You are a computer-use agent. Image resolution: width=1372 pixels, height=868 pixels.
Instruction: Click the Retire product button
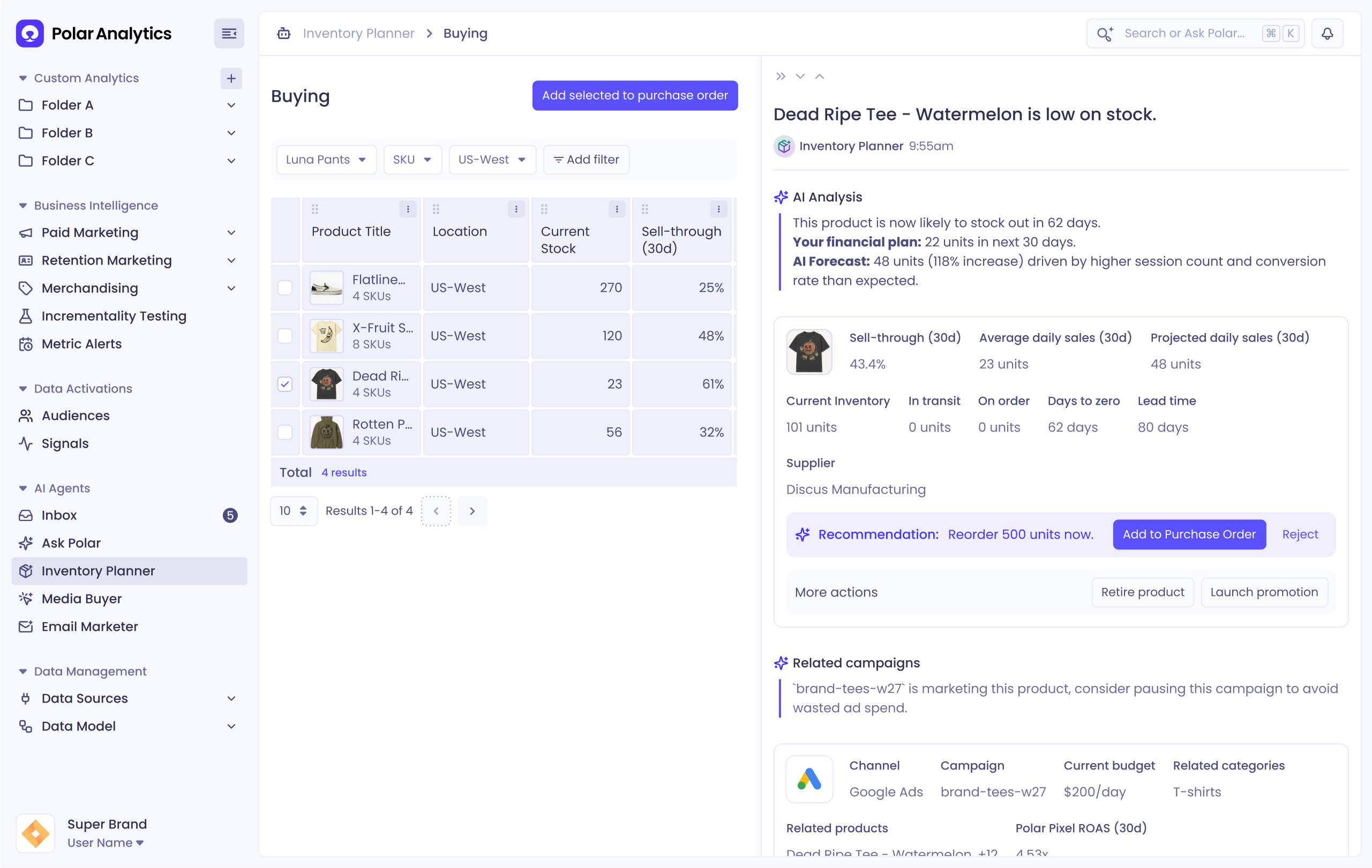click(1142, 592)
